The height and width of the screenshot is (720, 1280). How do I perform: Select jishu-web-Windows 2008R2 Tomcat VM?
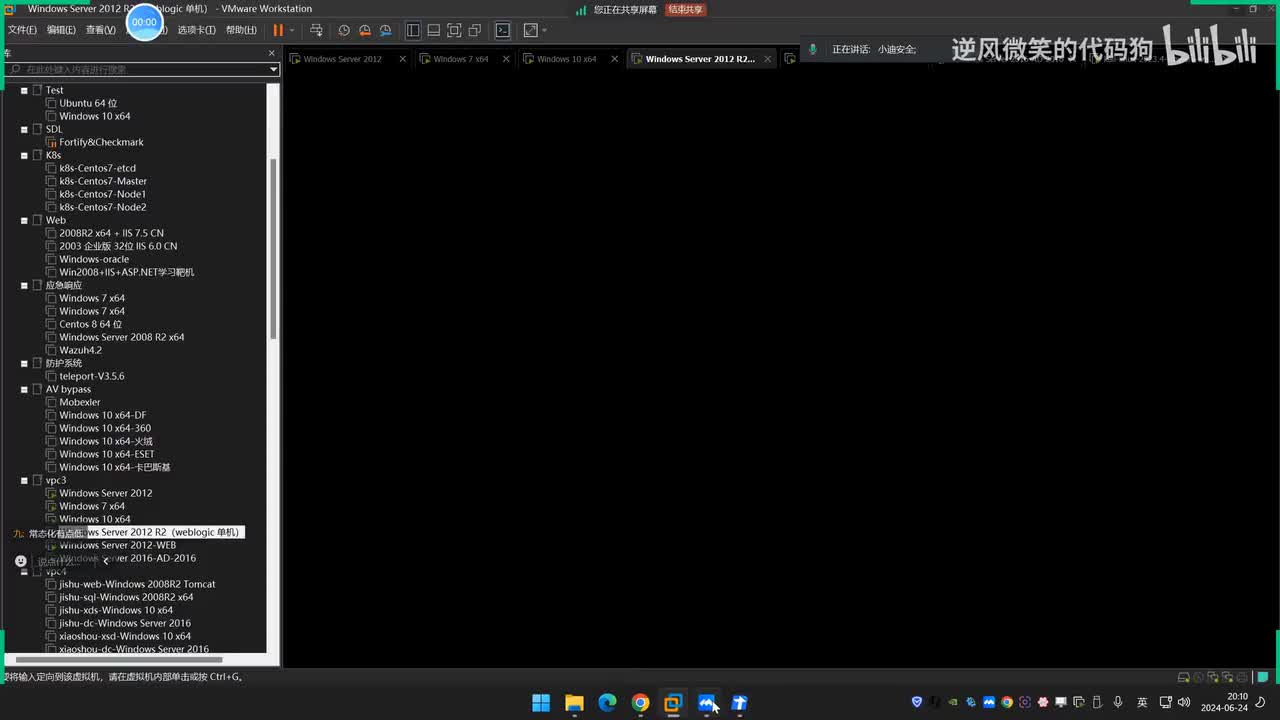137,584
